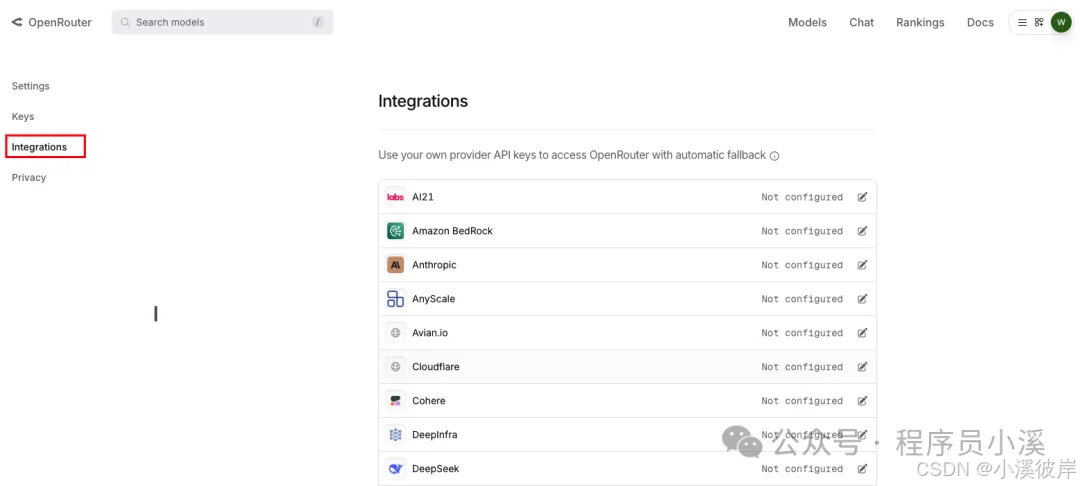Click Not configured status for Cohere

802,401
